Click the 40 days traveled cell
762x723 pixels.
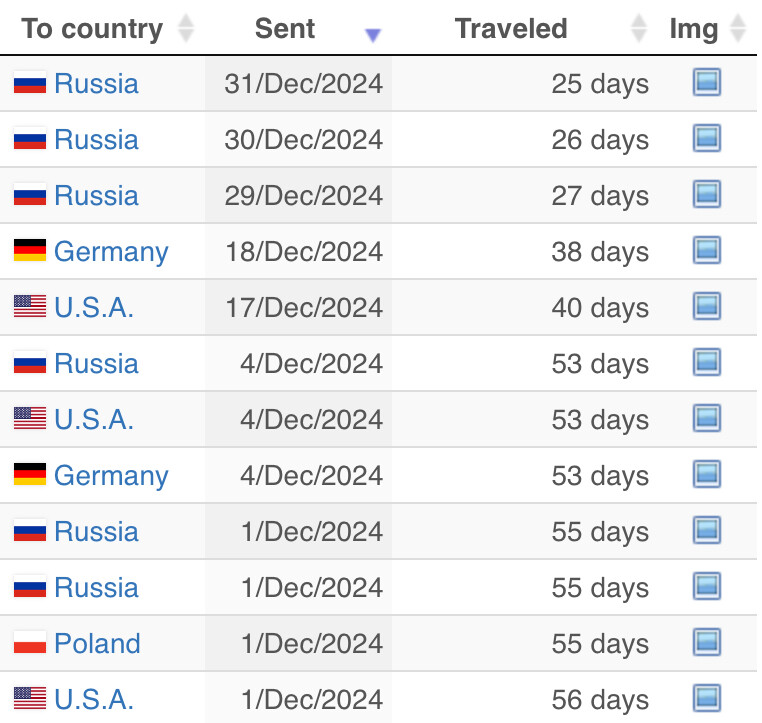click(x=600, y=307)
